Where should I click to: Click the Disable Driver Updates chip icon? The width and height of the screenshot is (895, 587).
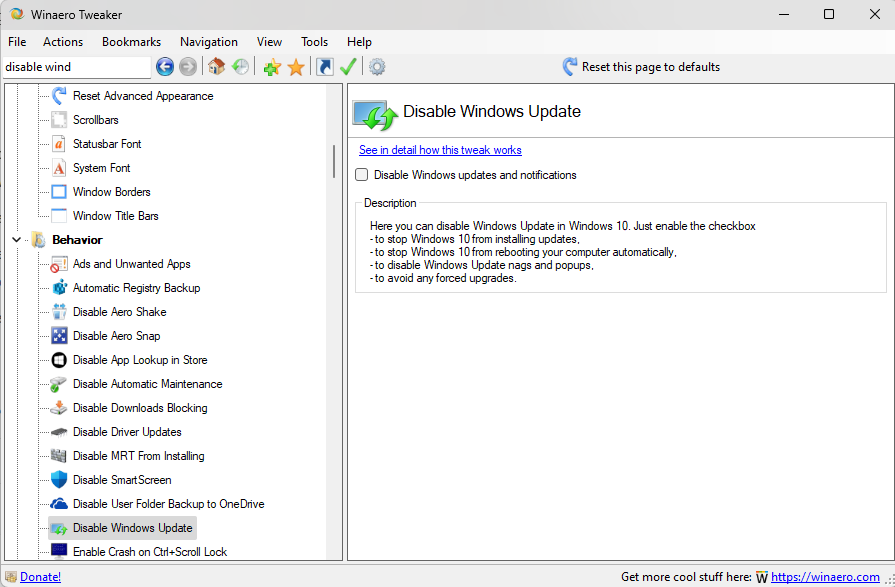[x=59, y=432]
